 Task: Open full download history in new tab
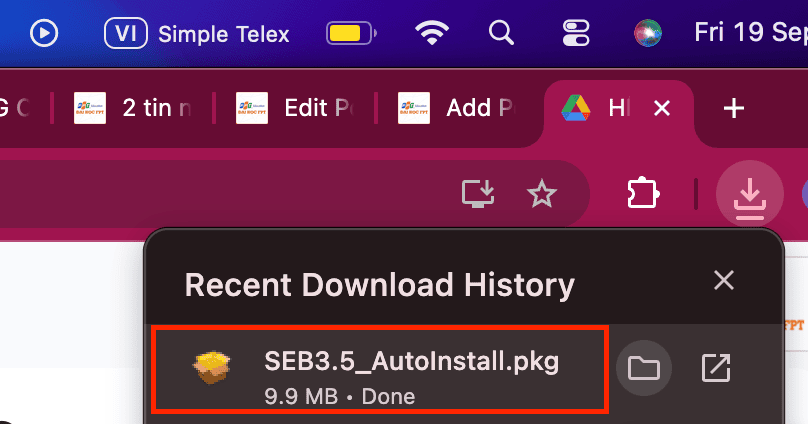click(x=716, y=368)
